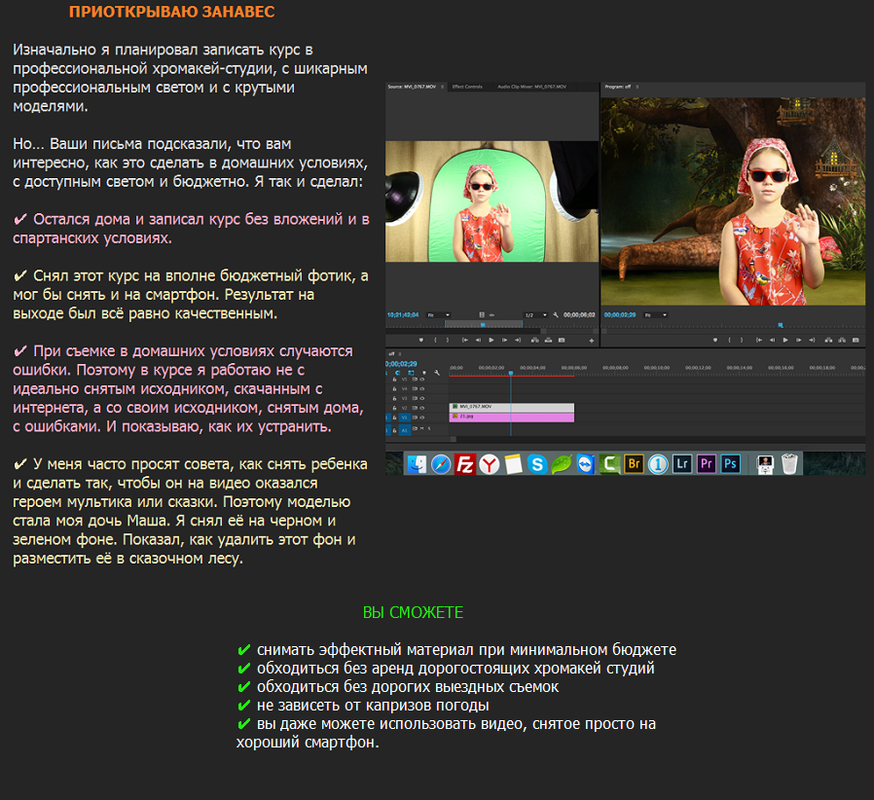Switch to the Effect Controls tab

coord(467,87)
